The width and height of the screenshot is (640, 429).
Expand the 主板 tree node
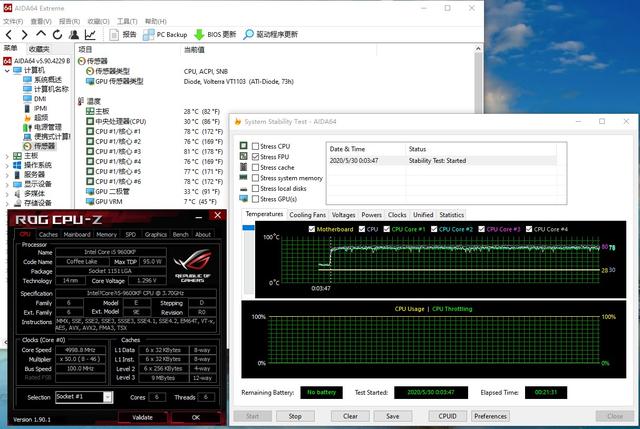click(x=7, y=156)
